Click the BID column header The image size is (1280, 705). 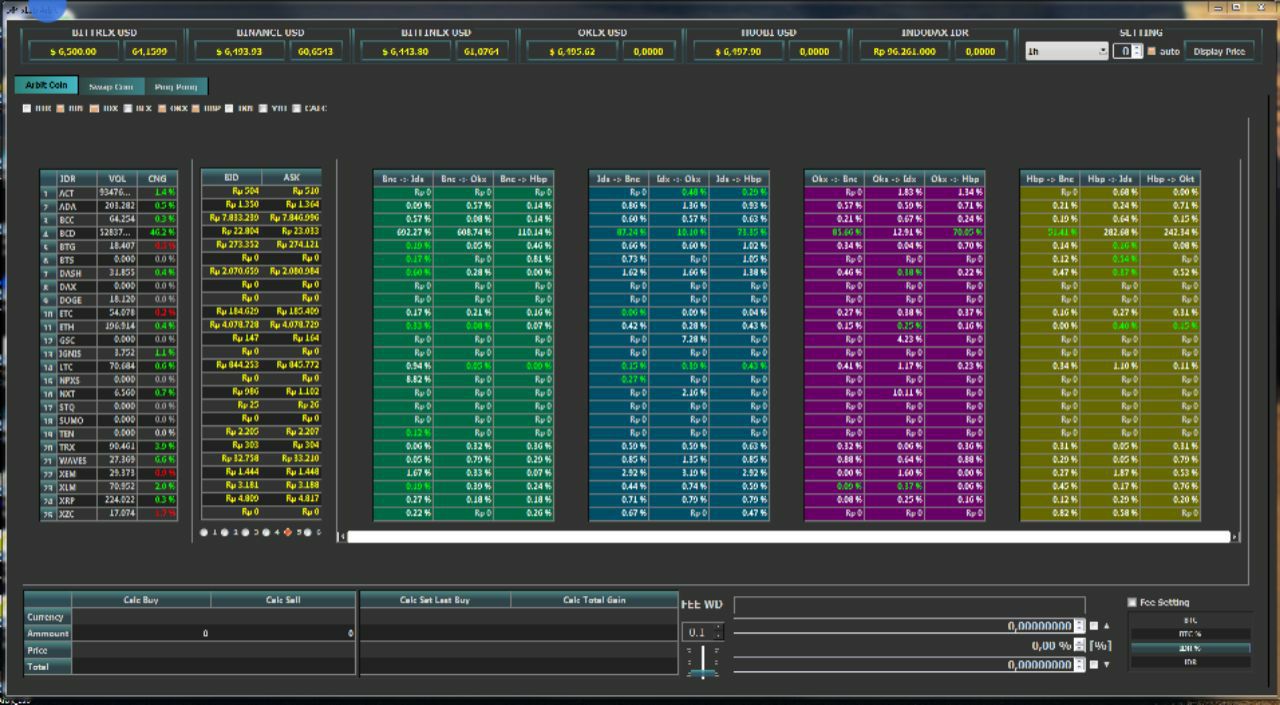(x=231, y=177)
